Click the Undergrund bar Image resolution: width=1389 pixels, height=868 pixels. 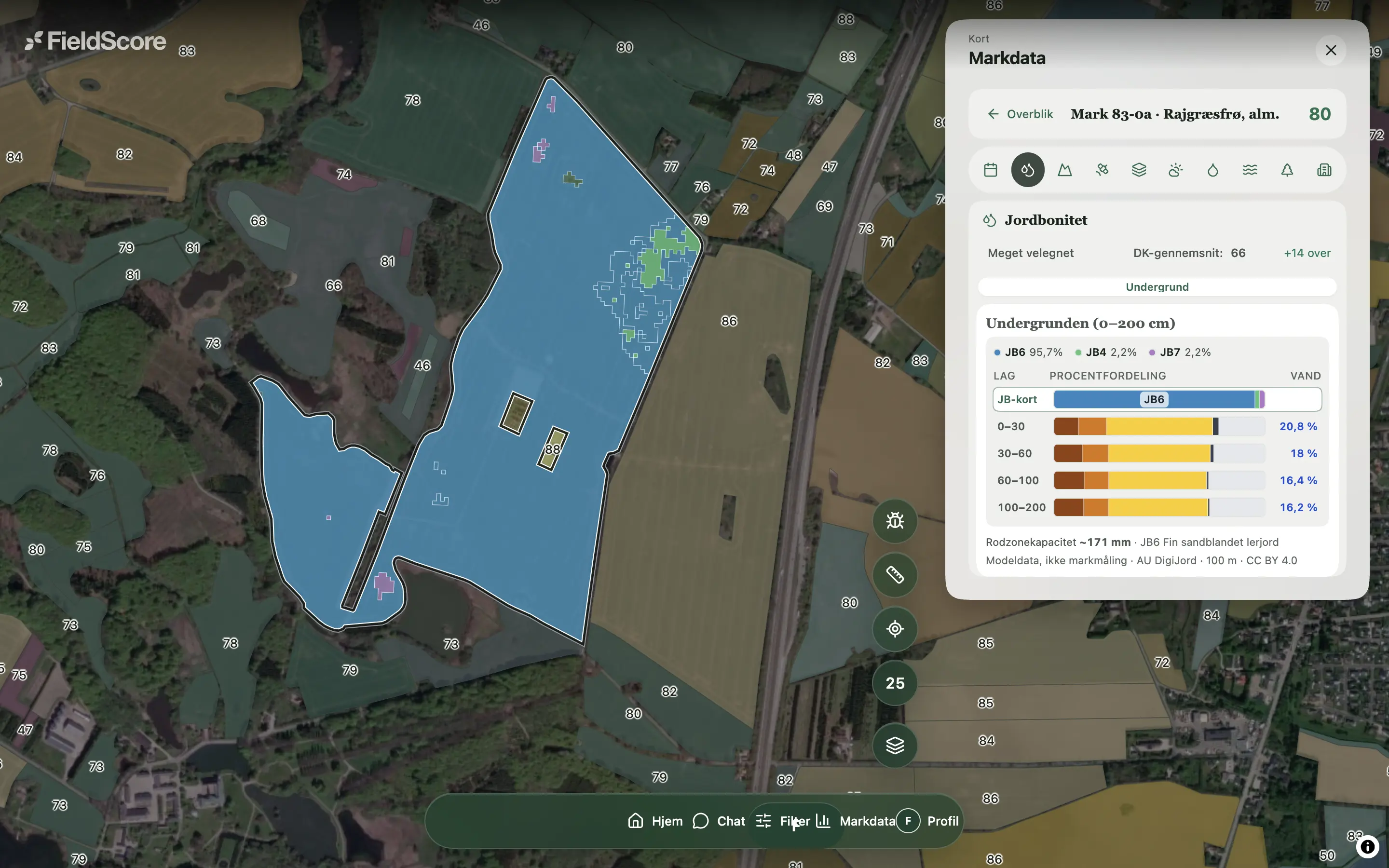[1157, 287]
